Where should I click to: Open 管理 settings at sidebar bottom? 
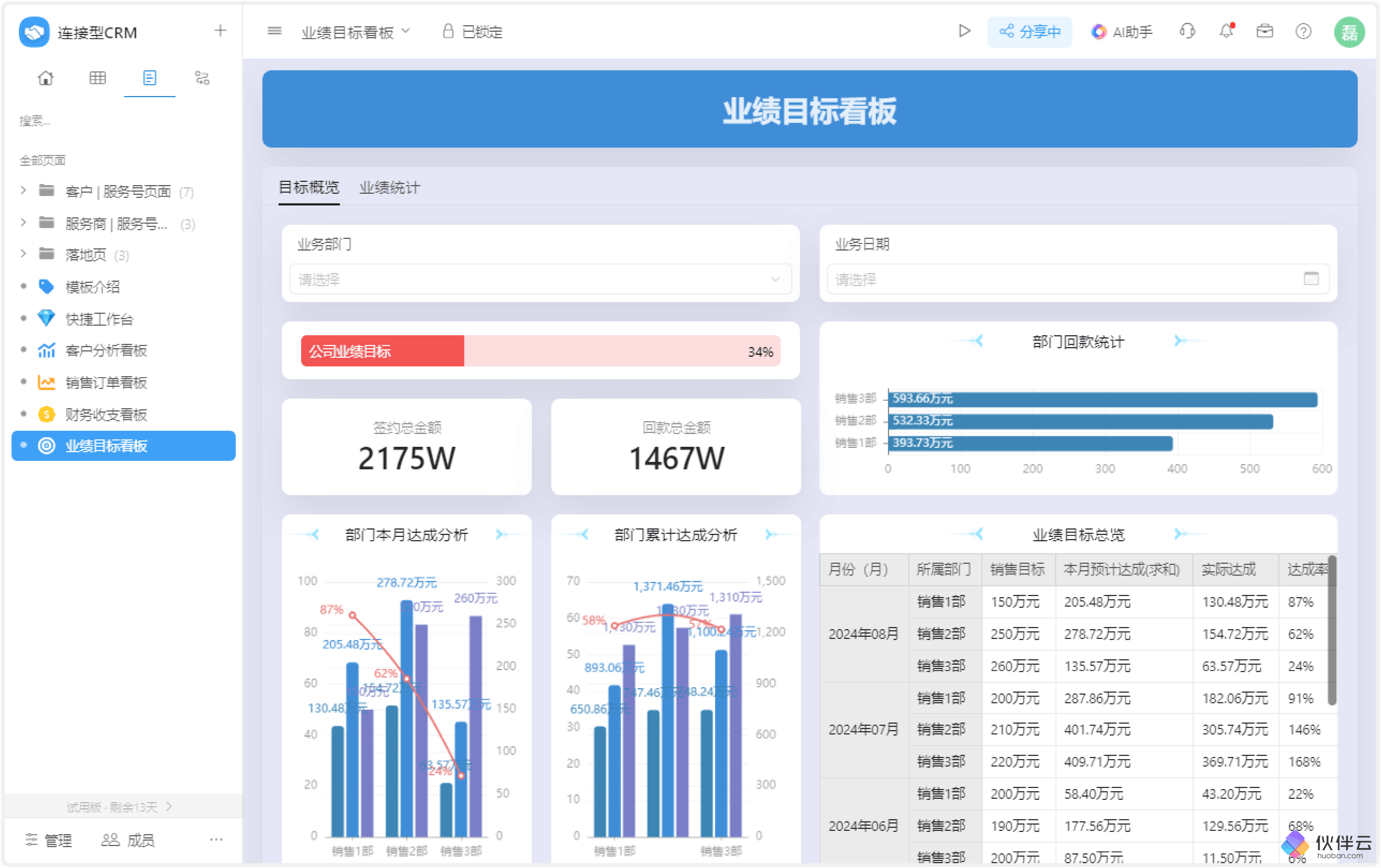[x=49, y=840]
